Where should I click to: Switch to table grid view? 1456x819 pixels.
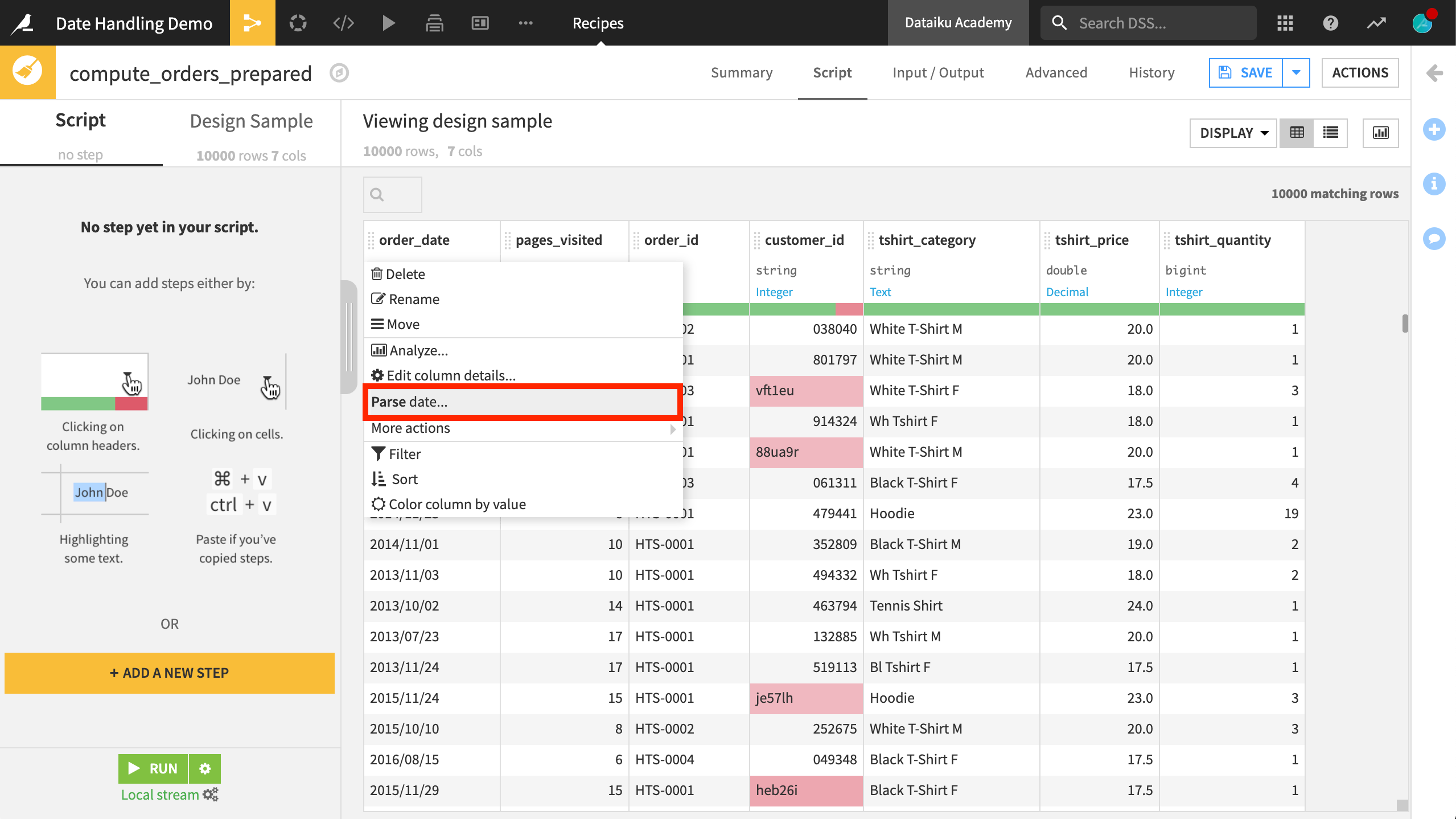[1297, 133]
